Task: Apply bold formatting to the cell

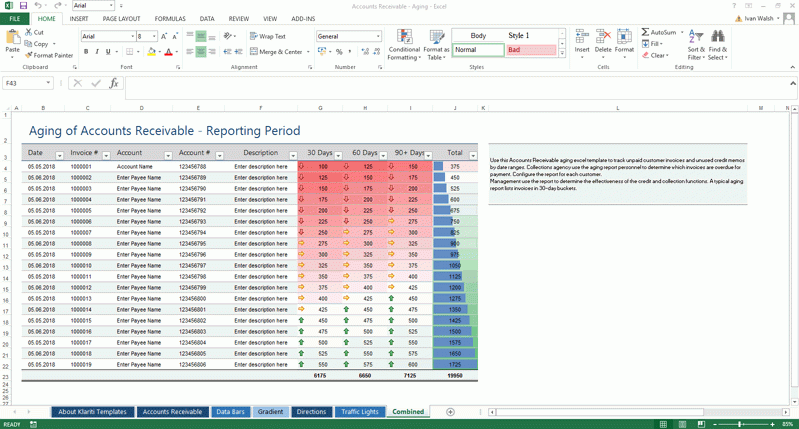Action: [86, 52]
